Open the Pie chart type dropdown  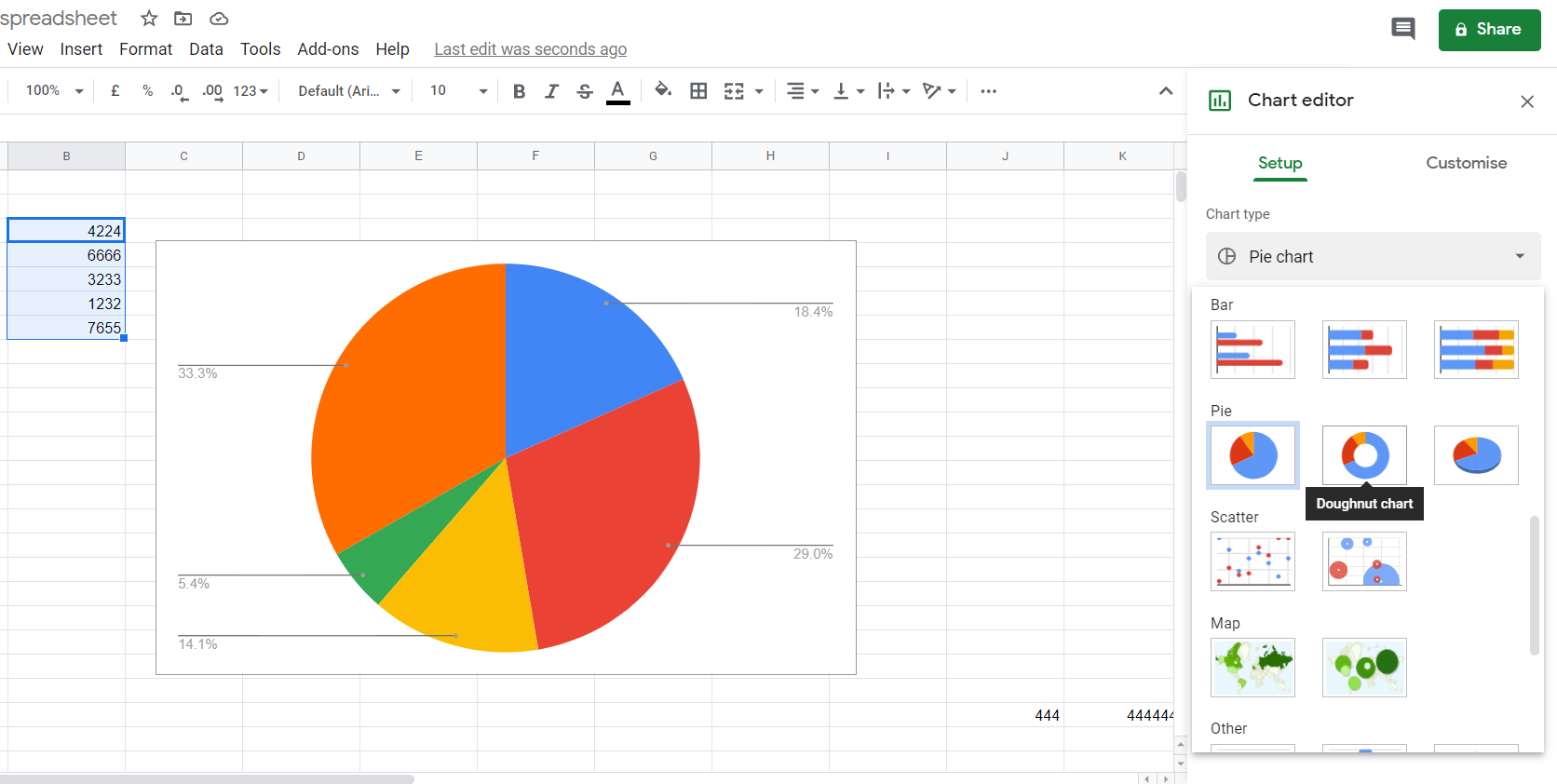point(1374,256)
